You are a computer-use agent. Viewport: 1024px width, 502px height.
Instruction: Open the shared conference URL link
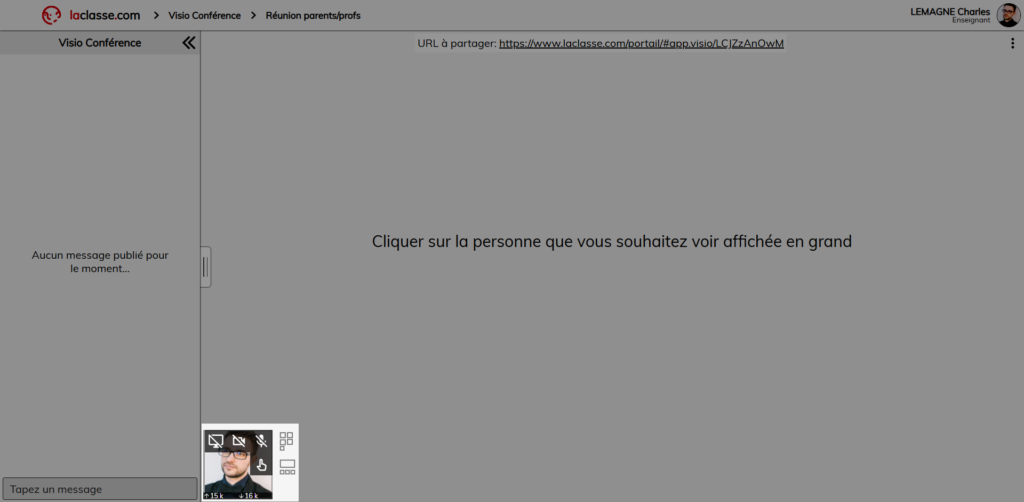pos(641,44)
